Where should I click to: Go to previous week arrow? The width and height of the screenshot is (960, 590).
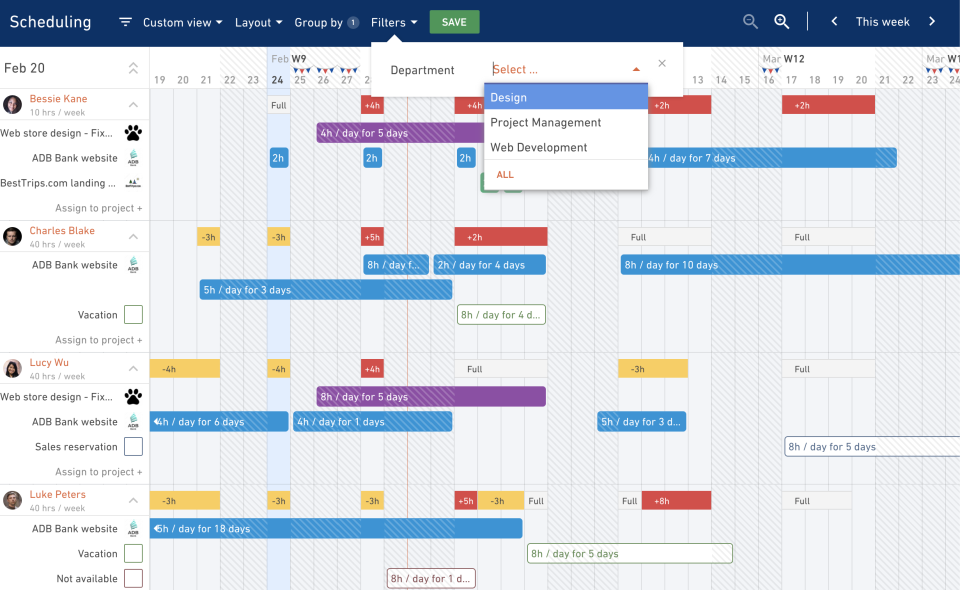[x=834, y=21]
